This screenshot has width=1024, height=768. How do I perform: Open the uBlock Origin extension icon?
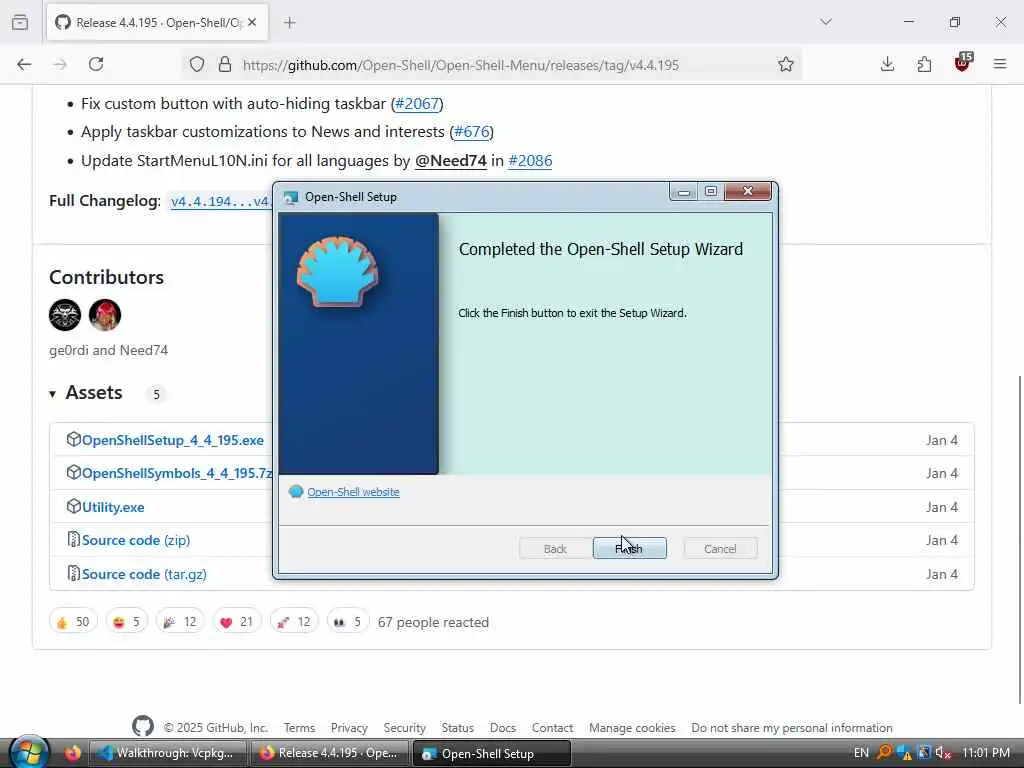963,63
